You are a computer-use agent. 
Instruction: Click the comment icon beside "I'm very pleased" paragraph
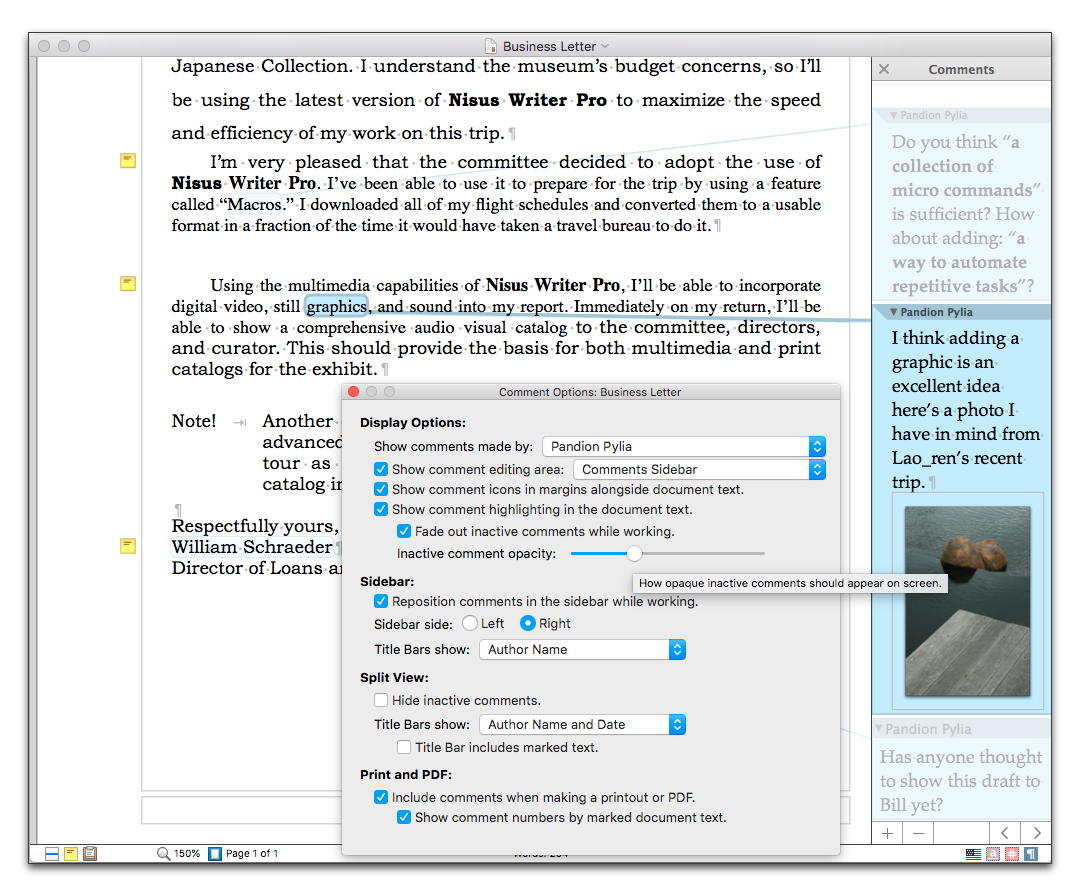pos(128,160)
